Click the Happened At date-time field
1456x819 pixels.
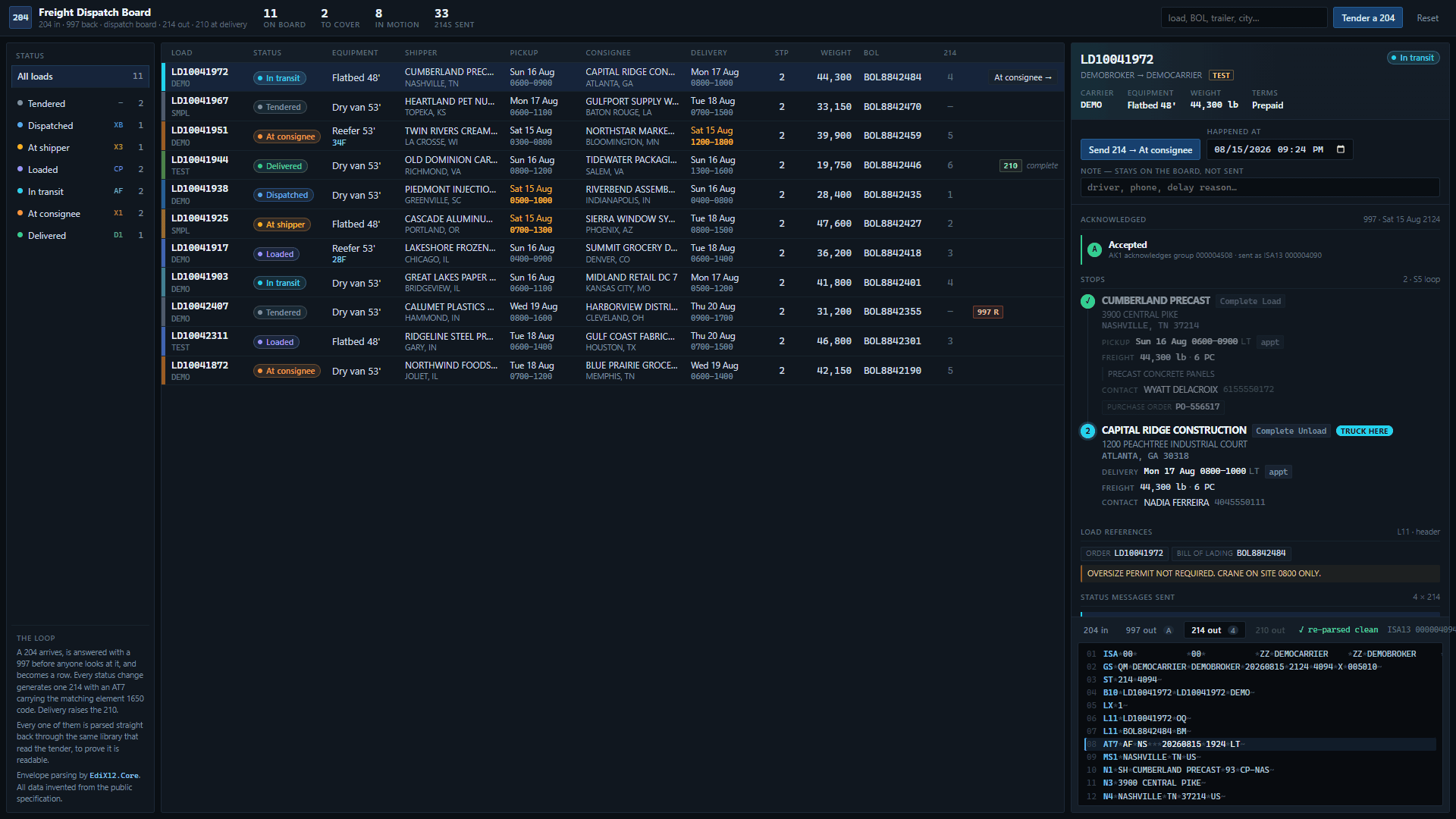coord(1279,149)
